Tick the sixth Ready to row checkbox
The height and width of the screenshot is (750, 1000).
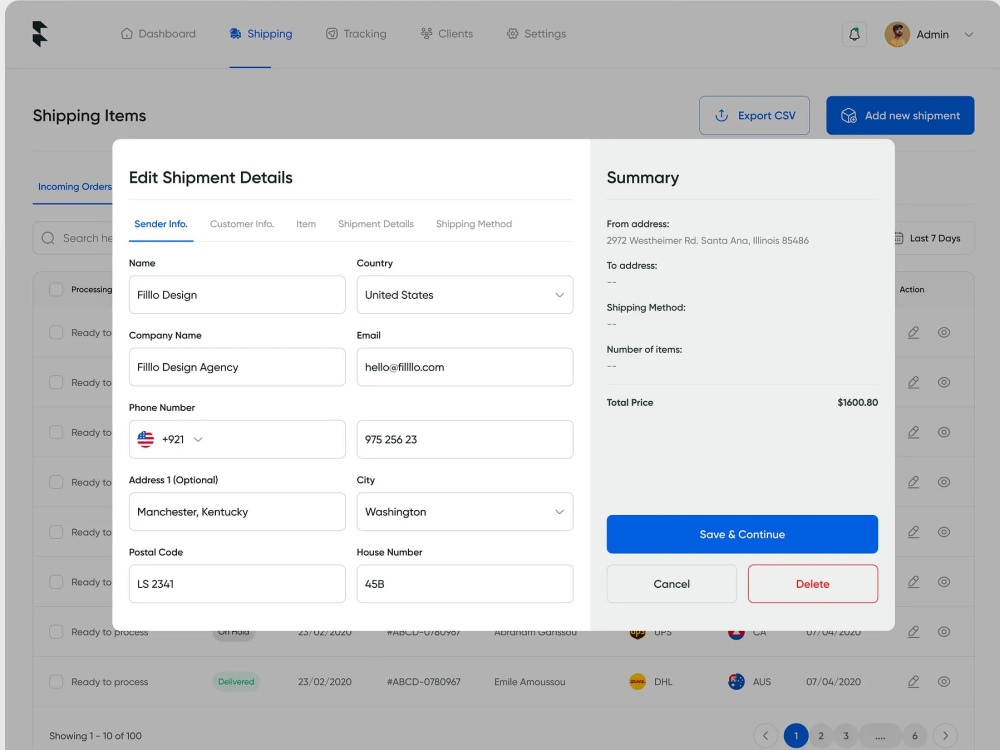pyautogui.click(x=56, y=582)
